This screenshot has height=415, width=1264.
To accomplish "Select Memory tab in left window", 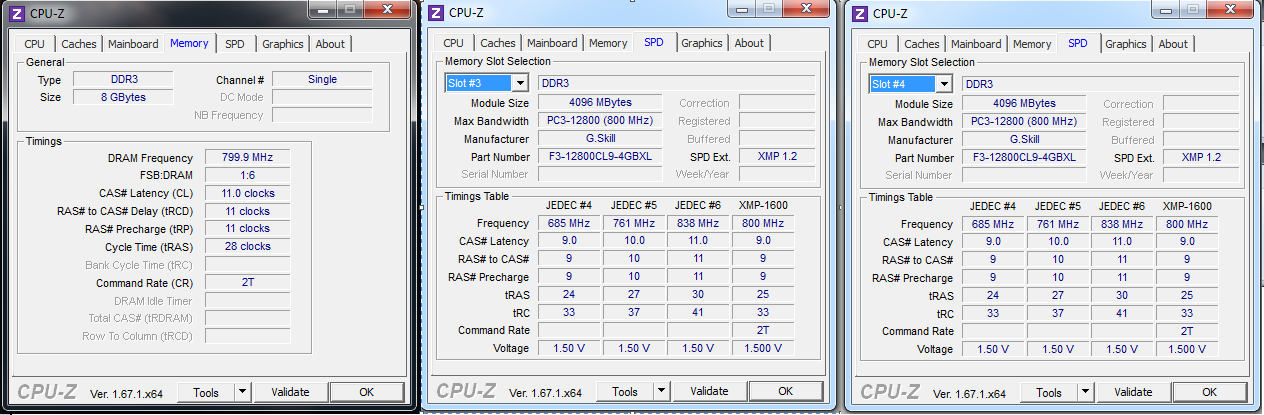I will point(190,43).
